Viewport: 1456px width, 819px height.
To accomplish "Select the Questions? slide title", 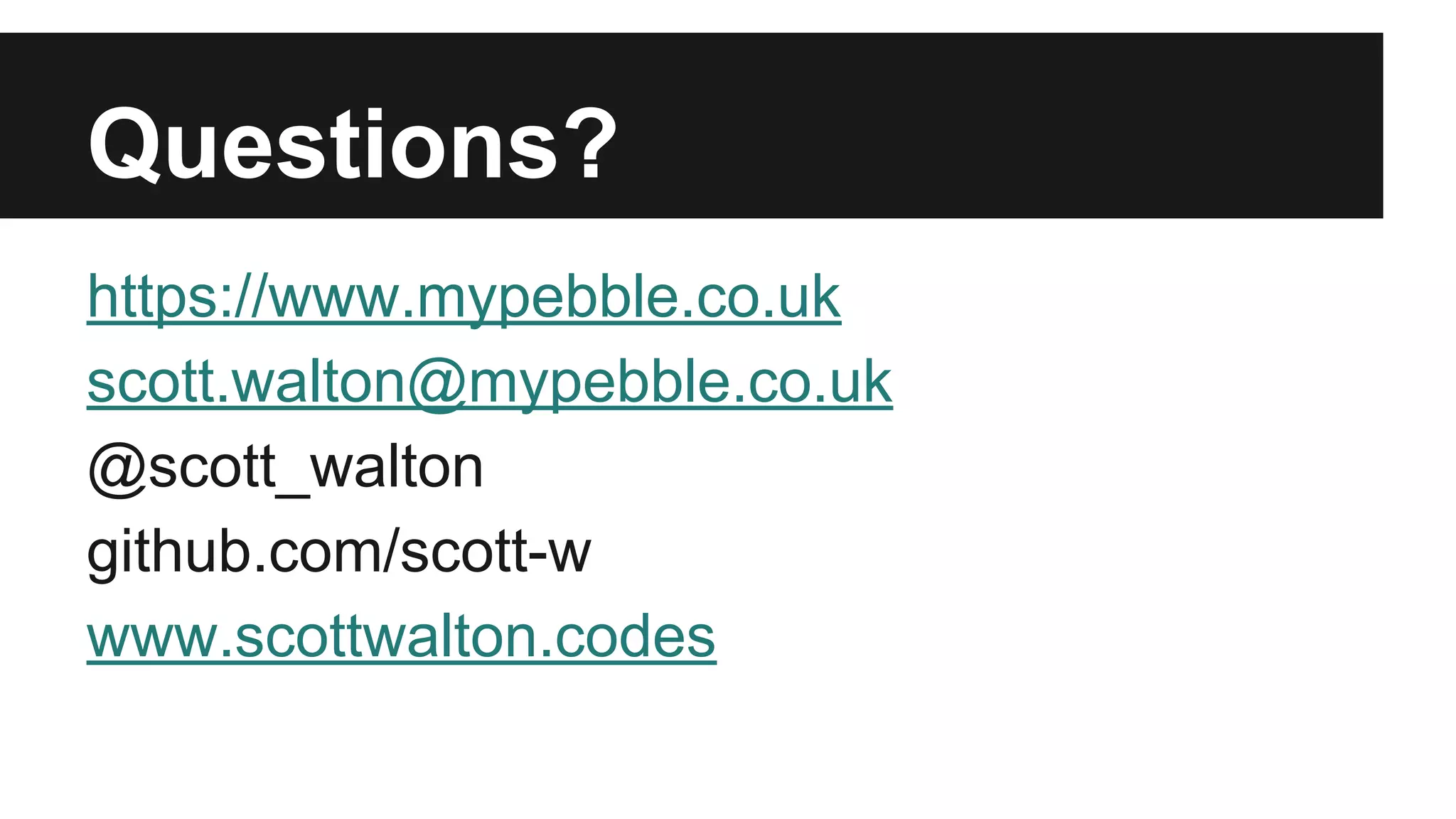I will pyautogui.click(x=352, y=144).
